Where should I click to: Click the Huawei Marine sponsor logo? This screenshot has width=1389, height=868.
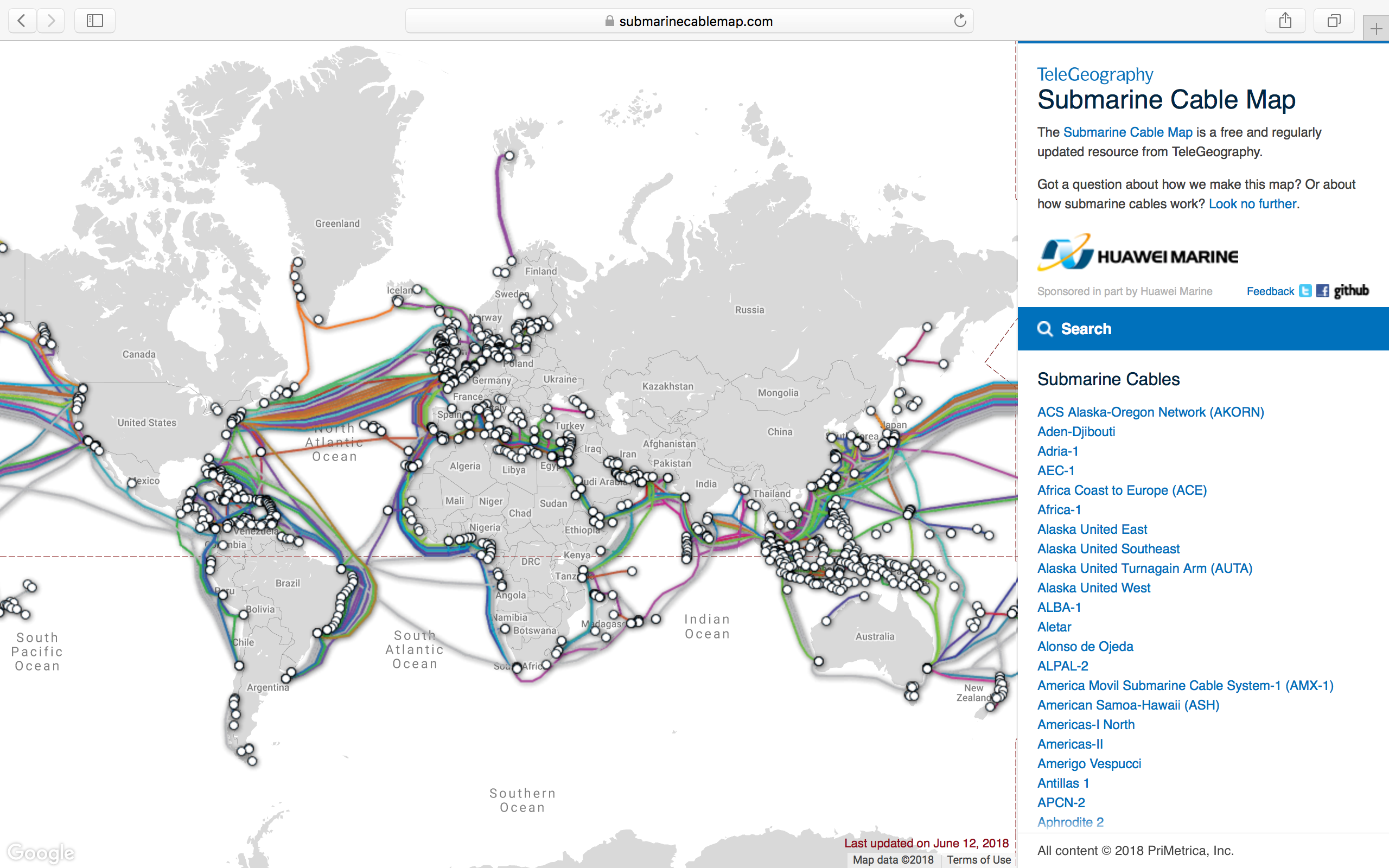tap(1138, 253)
